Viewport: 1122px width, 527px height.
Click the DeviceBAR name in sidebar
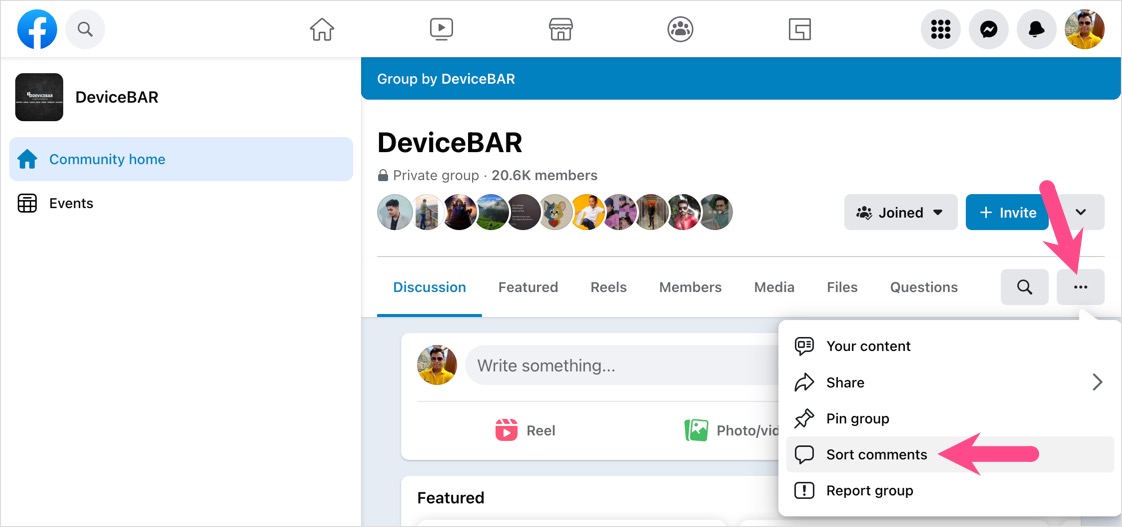tap(117, 97)
